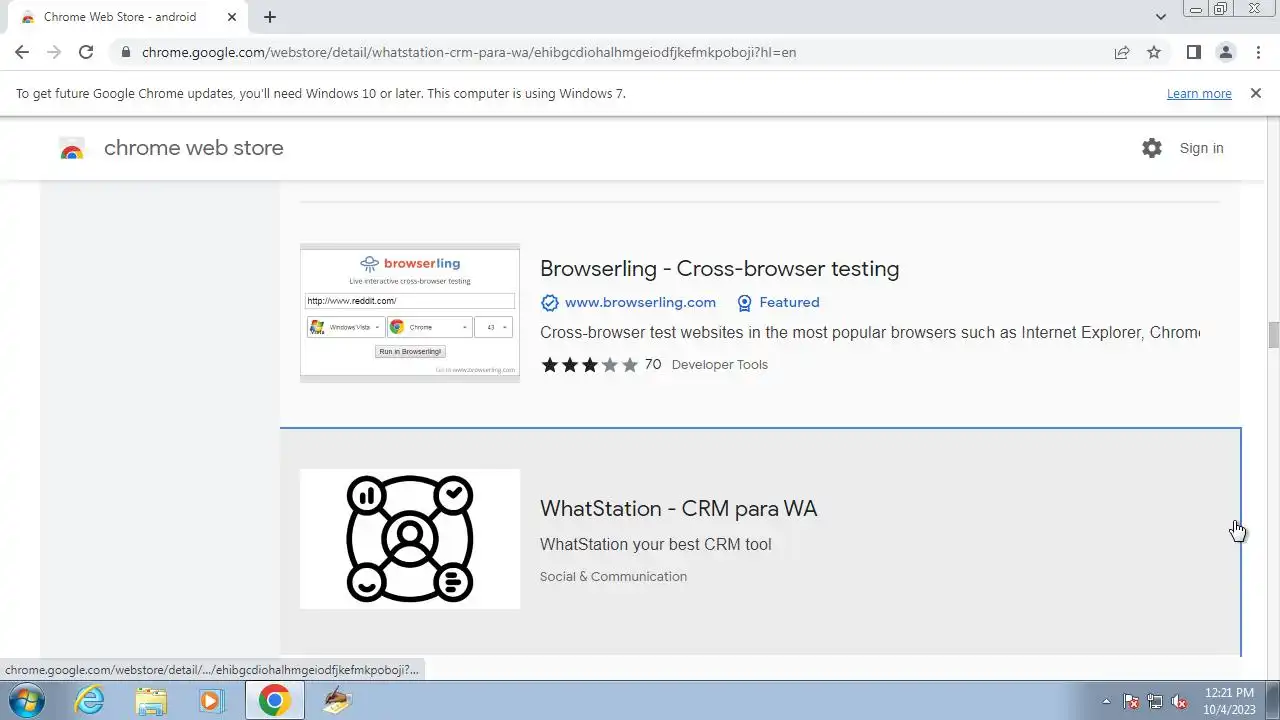Open Browserling - Cross-browser testing title
This screenshot has width=1280, height=720.
coord(719,268)
